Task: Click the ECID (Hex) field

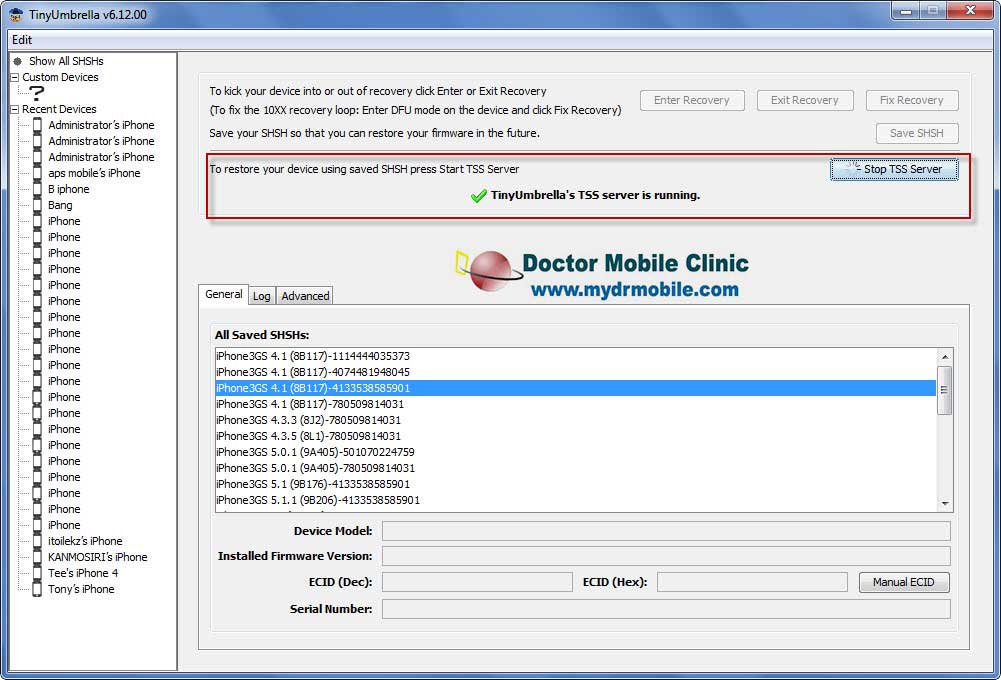Action: point(752,582)
